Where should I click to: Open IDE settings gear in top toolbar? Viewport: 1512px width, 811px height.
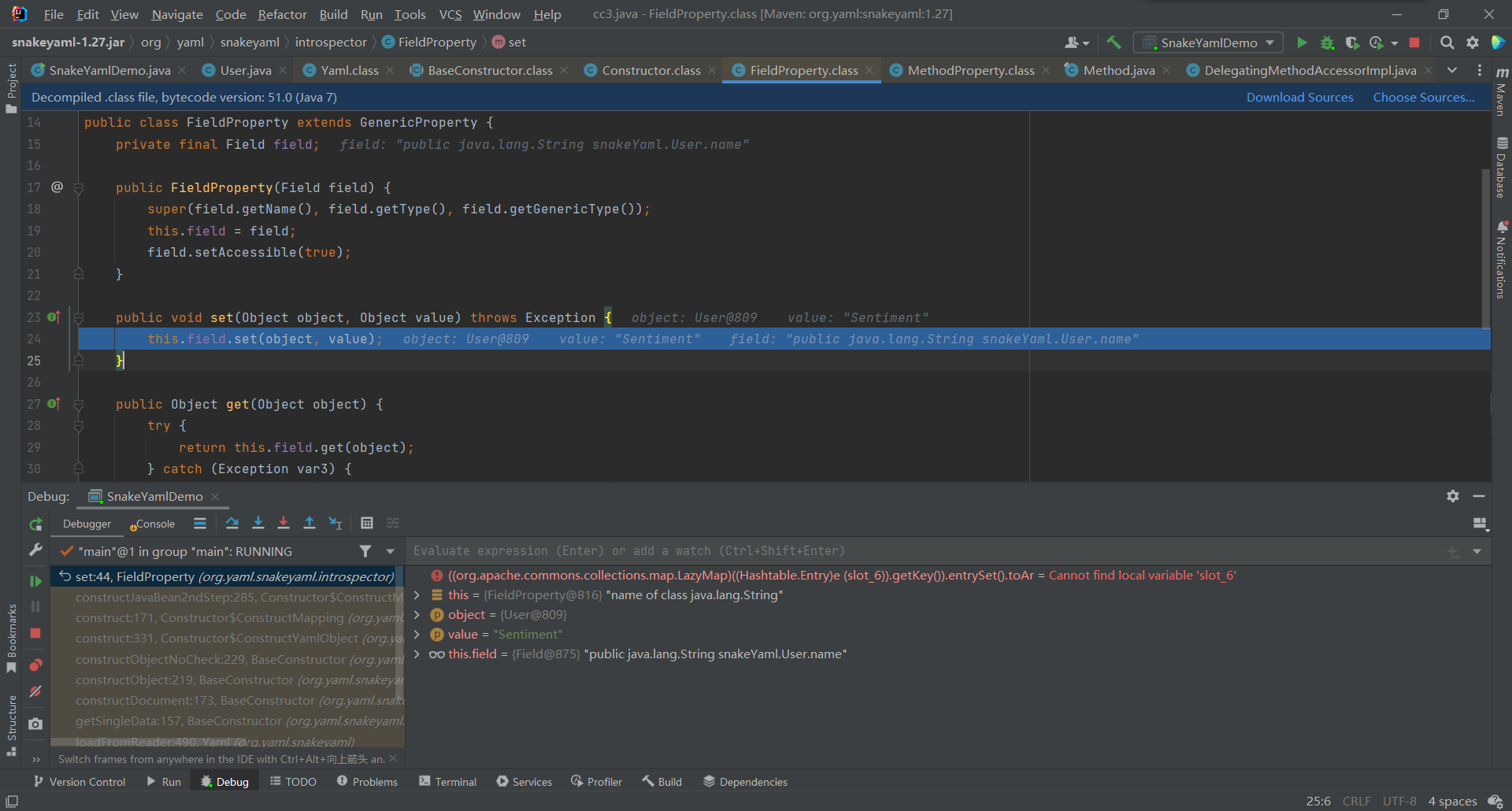coord(1473,43)
